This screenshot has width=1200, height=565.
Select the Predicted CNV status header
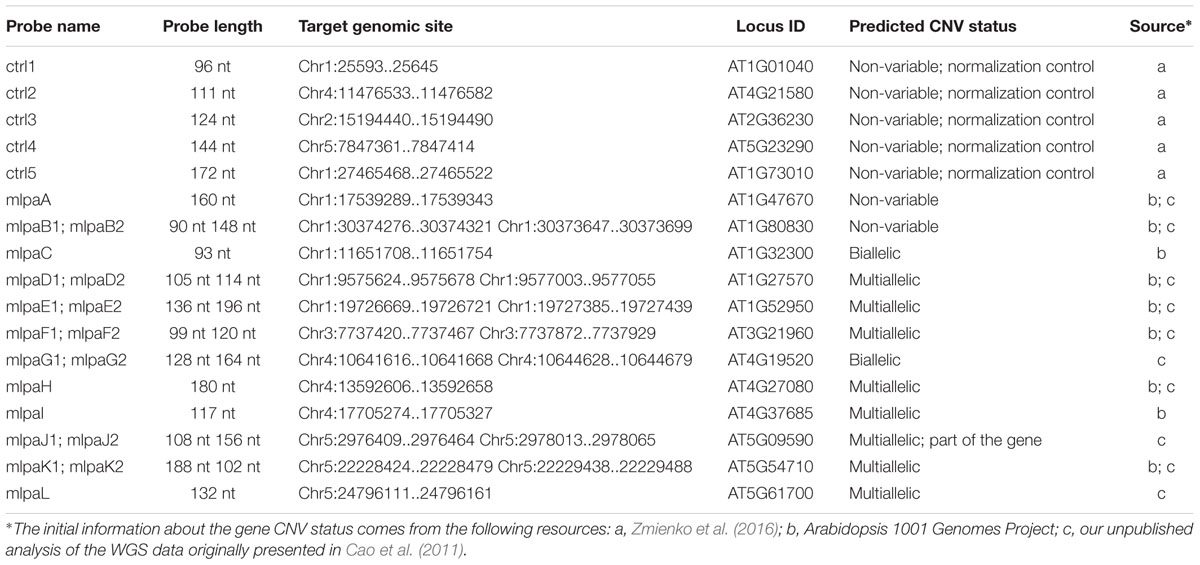pyautogui.click(x=932, y=26)
